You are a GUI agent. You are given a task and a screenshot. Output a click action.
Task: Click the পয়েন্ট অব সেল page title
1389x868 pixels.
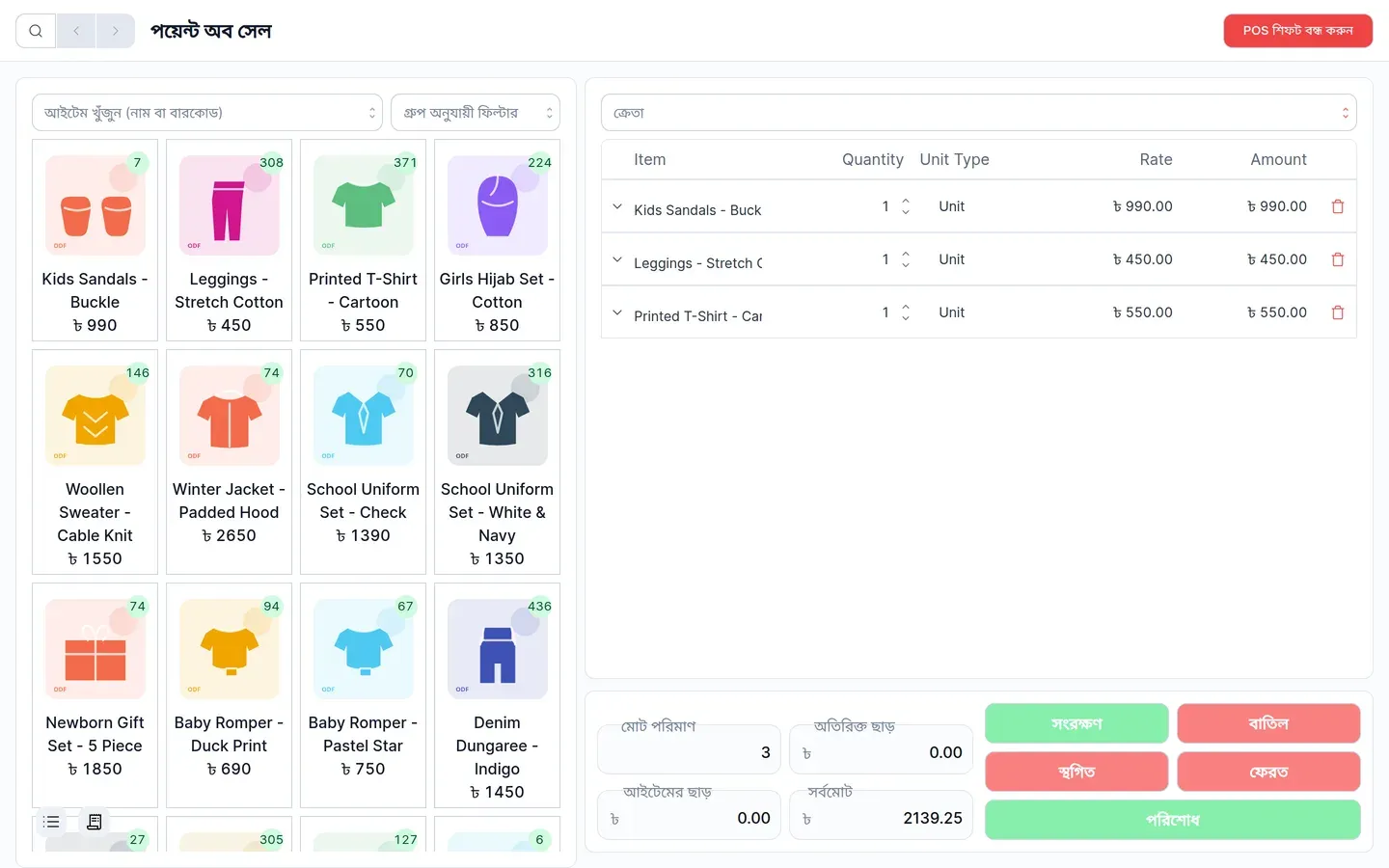211,31
